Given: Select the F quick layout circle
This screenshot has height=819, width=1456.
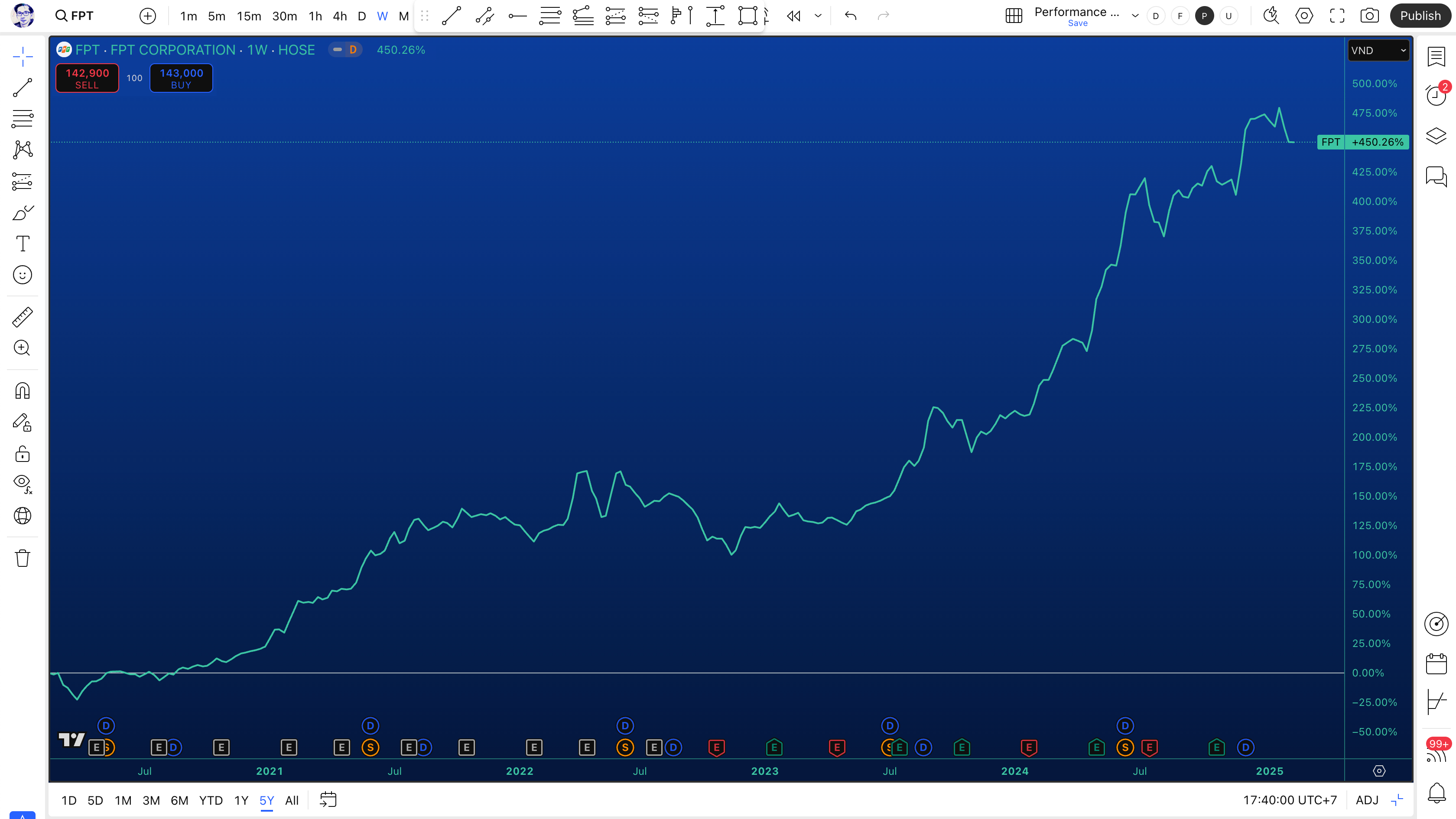Looking at the screenshot, I should coord(1180,16).
